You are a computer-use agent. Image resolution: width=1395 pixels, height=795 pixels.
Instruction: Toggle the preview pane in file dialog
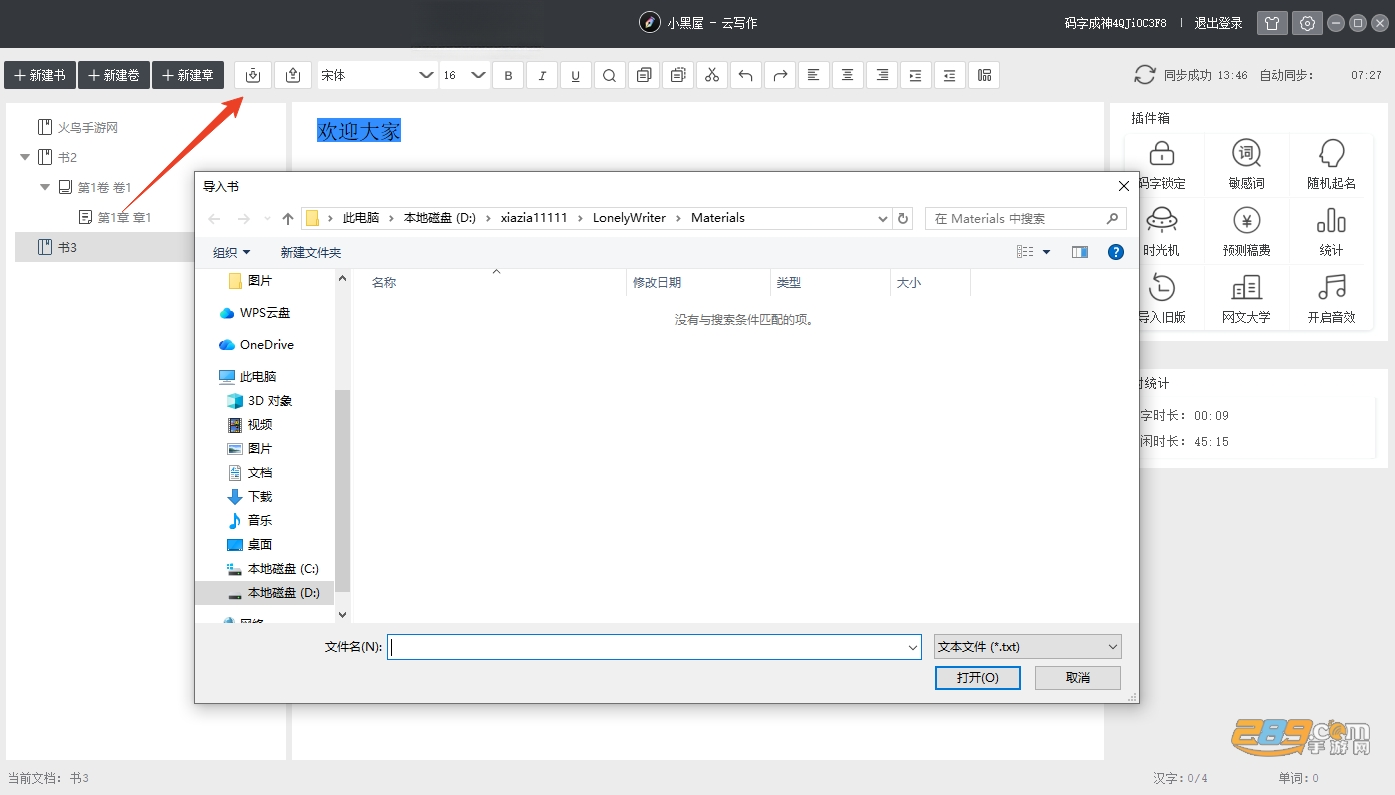[1079, 252]
